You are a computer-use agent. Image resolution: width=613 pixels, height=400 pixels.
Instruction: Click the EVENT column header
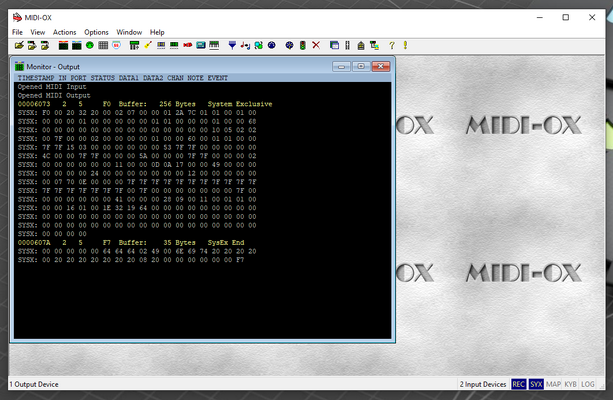click(217, 78)
